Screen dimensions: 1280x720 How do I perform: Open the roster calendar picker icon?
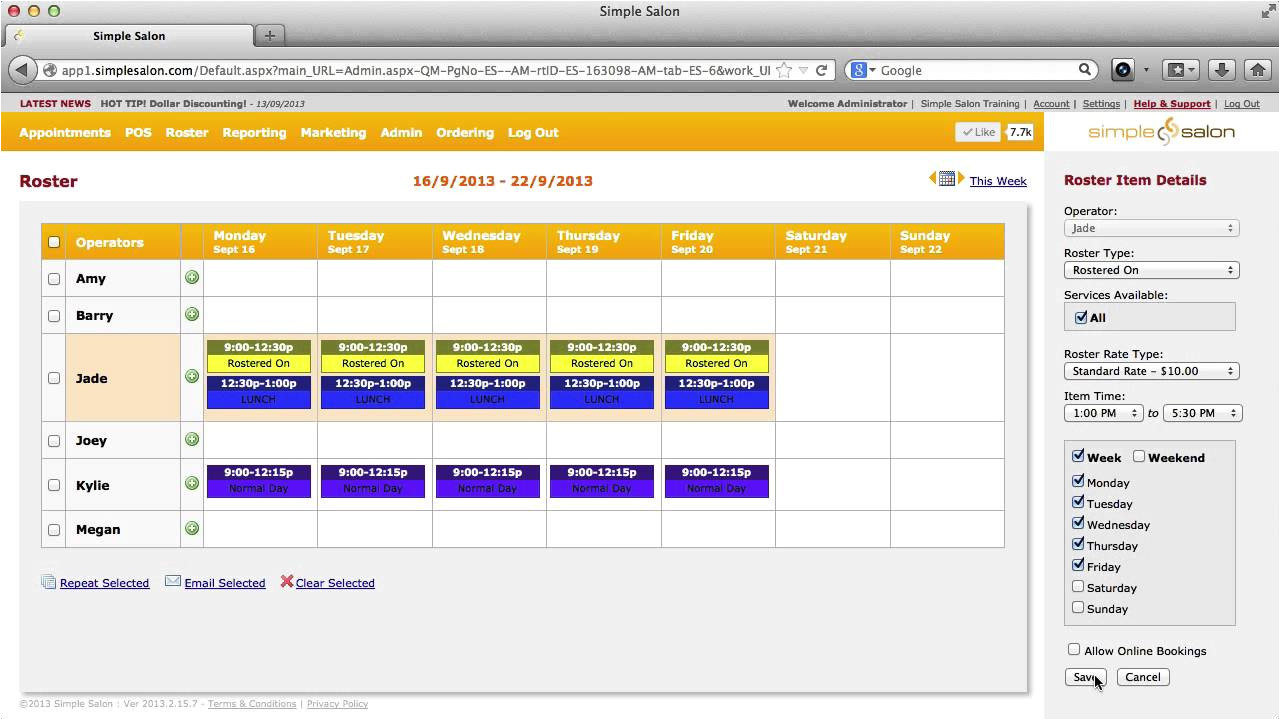click(947, 179)
